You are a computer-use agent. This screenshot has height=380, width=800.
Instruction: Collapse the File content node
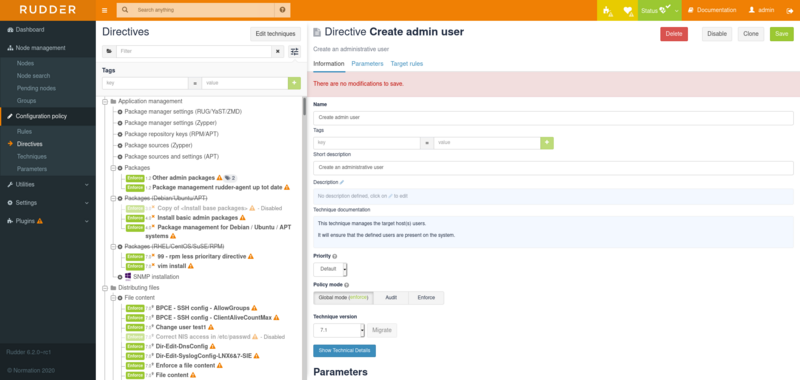[113, 297]
